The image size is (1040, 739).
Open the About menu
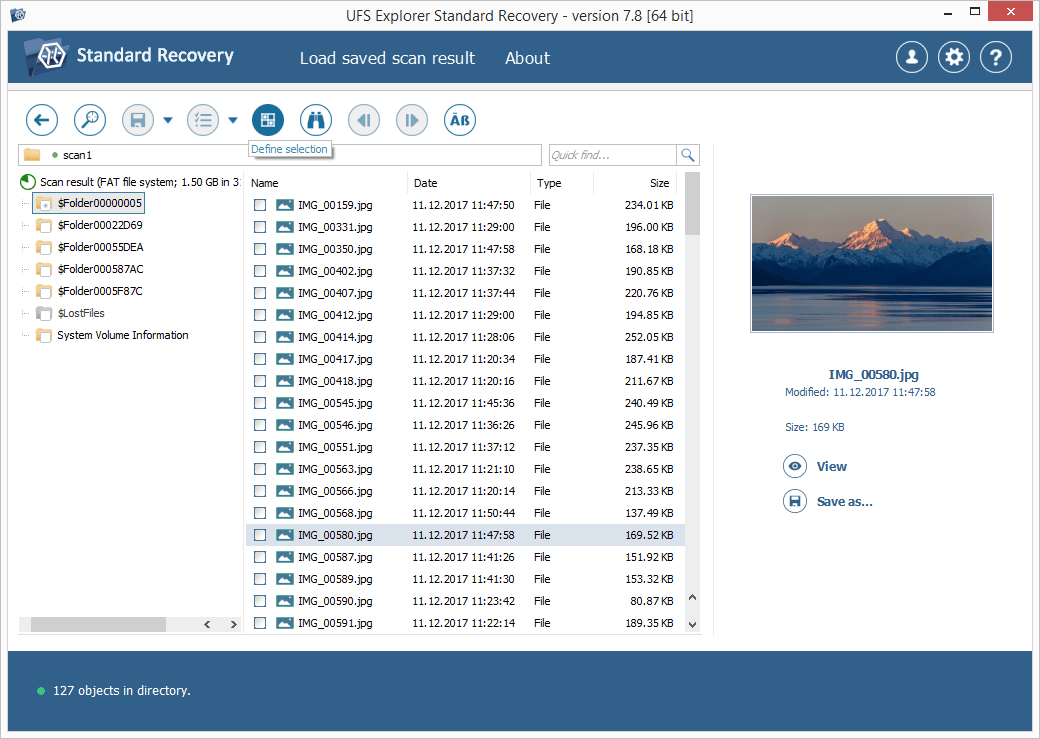[x=527, y=58]
